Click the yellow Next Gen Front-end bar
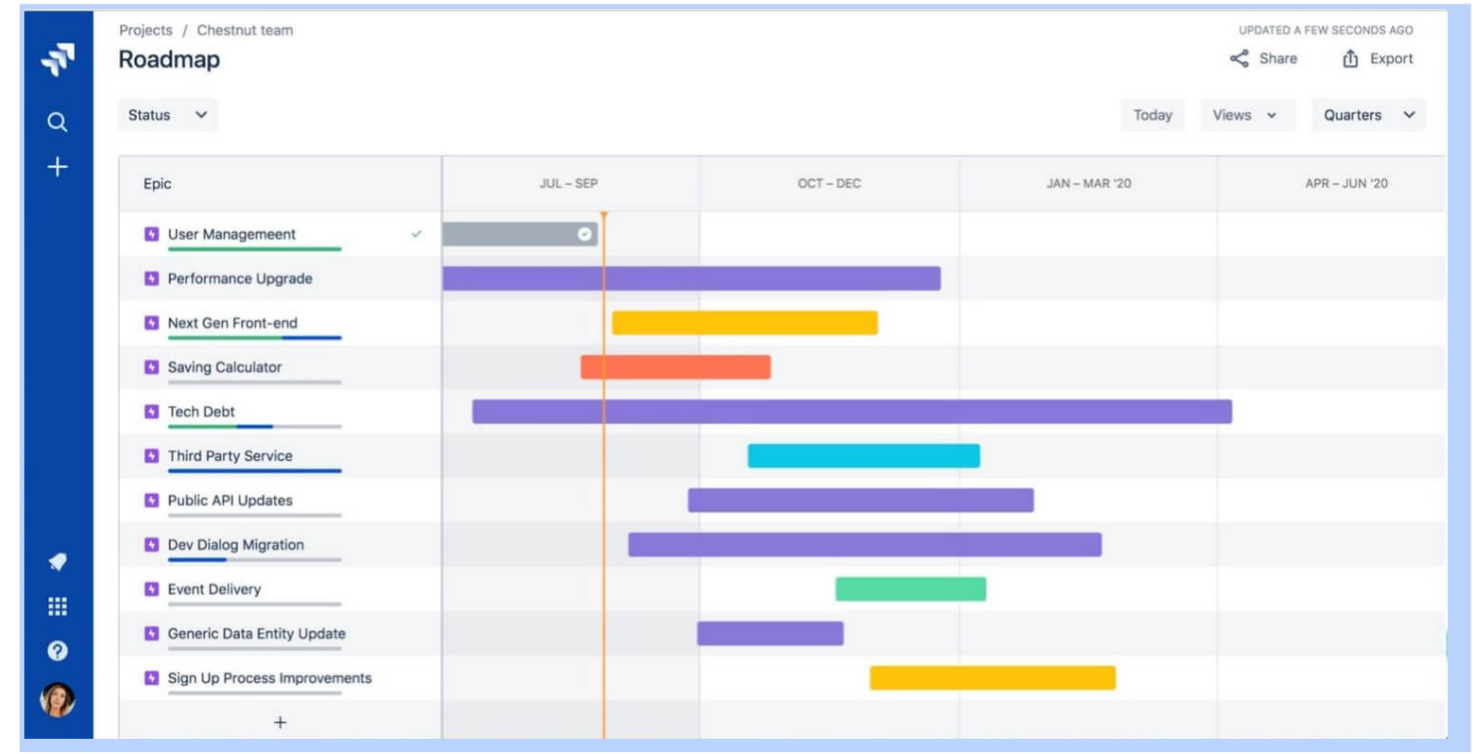This screenshot has width=1482, height=754. click(x=745, y=323)
